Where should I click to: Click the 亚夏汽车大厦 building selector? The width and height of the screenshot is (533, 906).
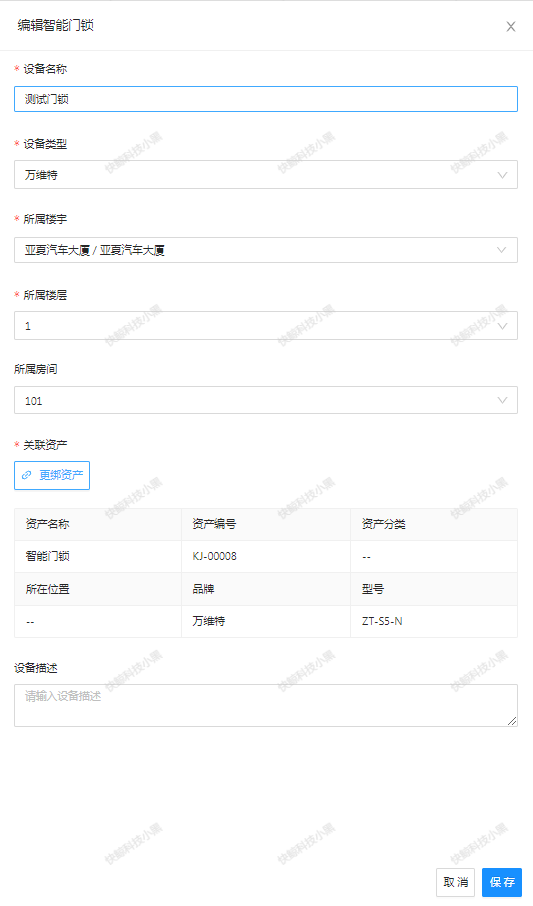coord(266,250)
